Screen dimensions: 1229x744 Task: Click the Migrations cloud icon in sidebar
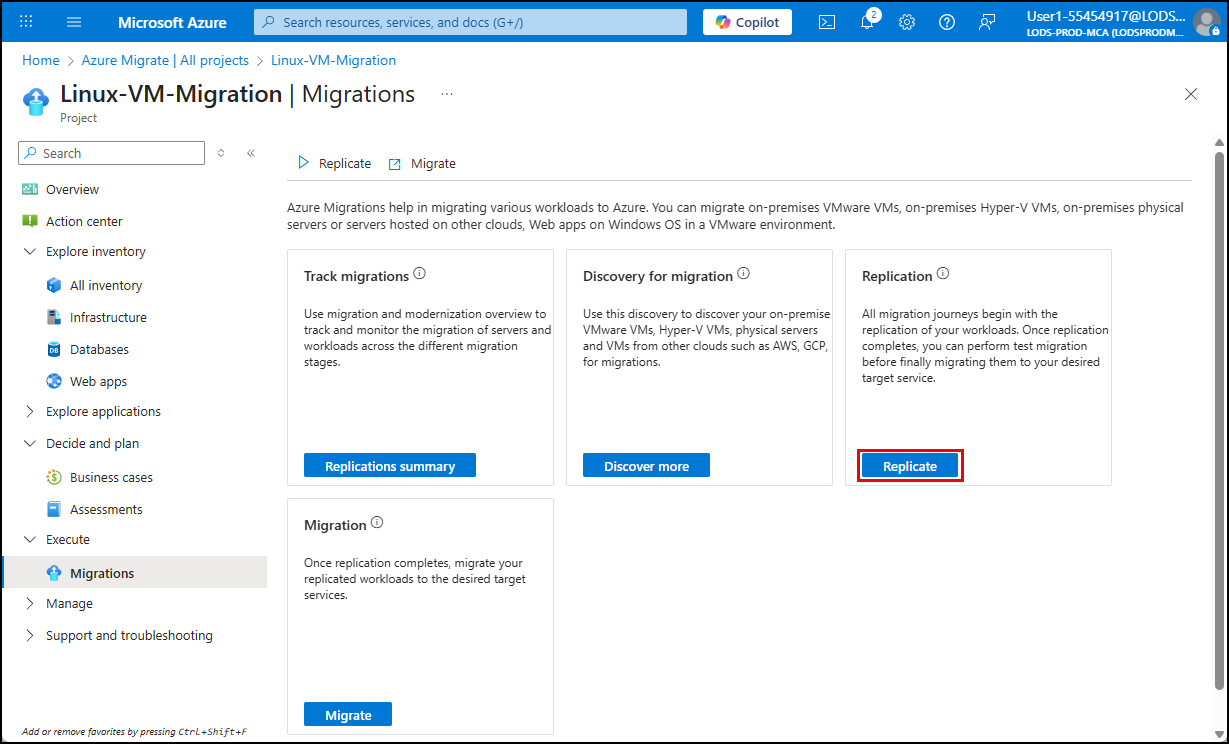(54, 573)
